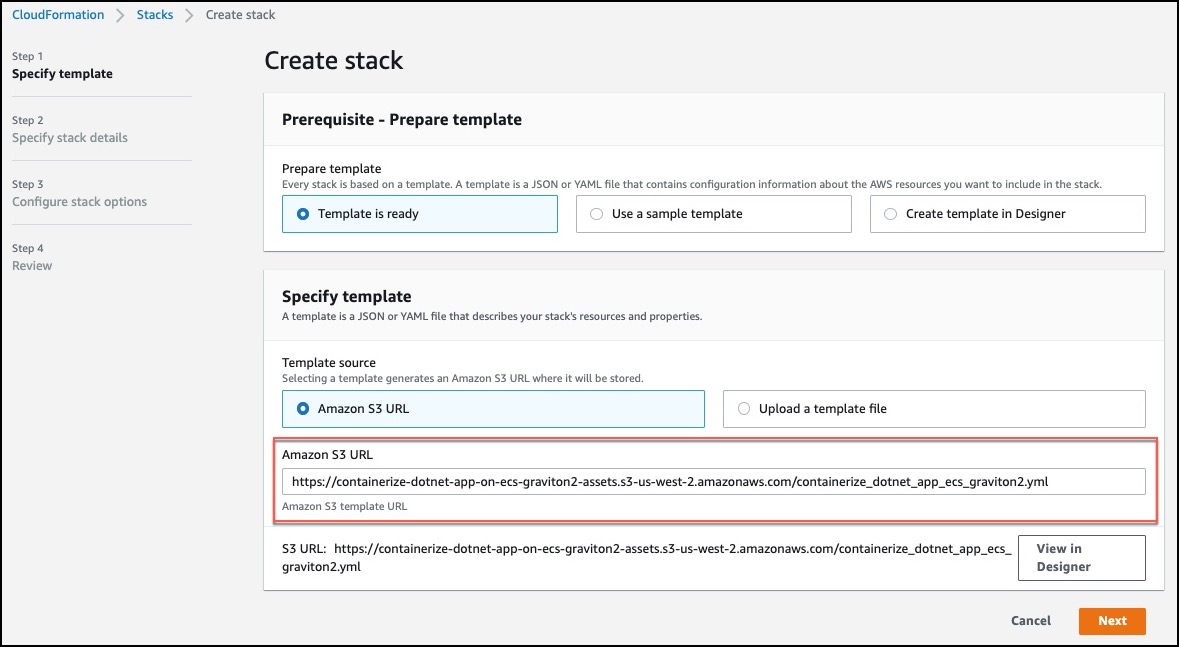Select the "Template is ready" radio option
Image resolution: width=1179 pixels, height=647 pixels.
[x=420, y=214]
